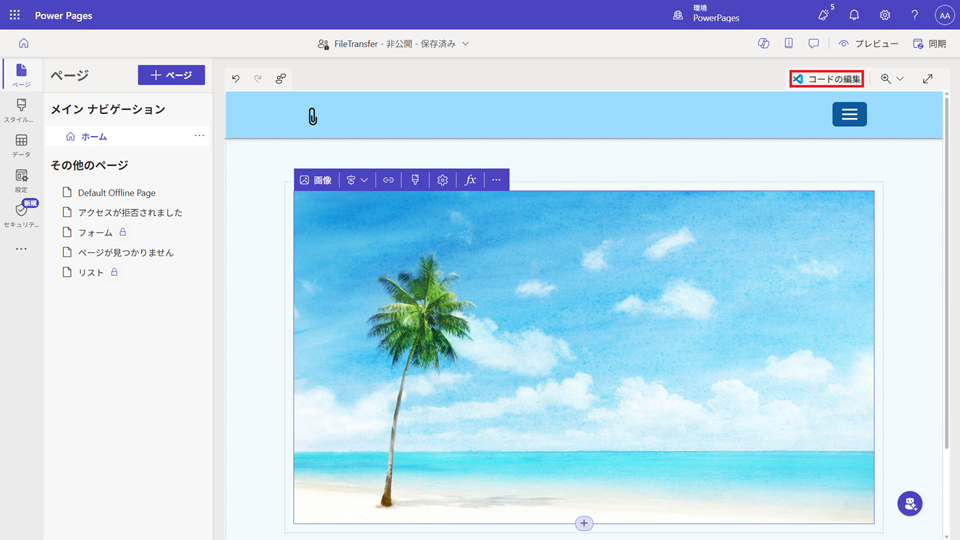Image resolution: width=960 pixels, height=540 pixels.
Task: Expand the canvas to full screen view
Action: tap(927, 78)
